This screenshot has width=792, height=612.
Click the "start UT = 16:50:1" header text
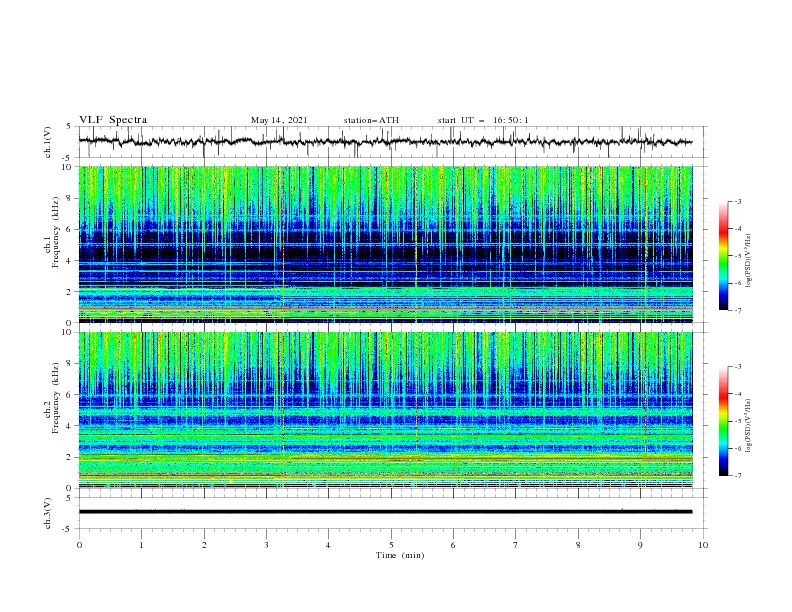pos(483,120)
